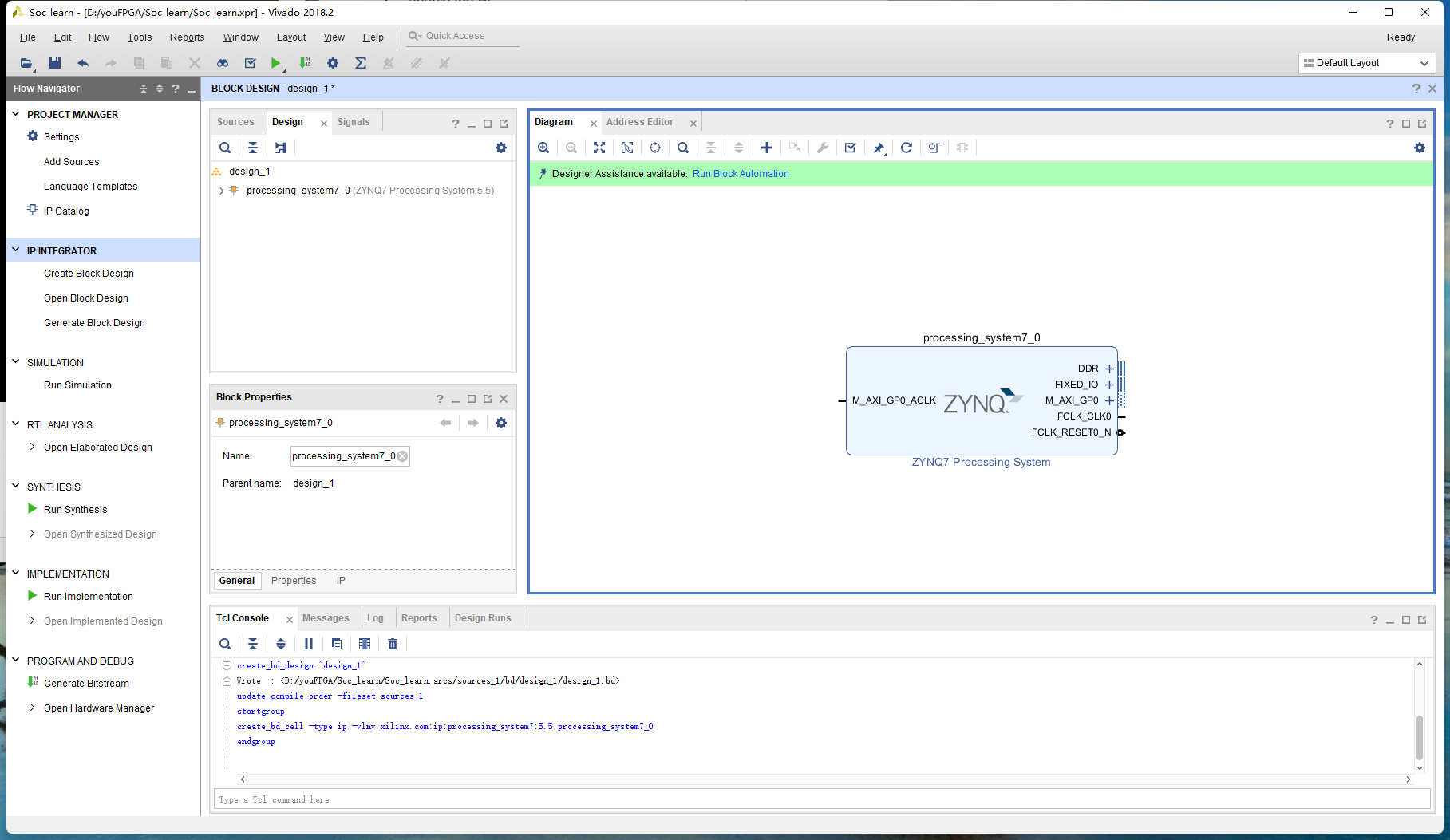Zoom in on the block diagram

coord(543,148)
